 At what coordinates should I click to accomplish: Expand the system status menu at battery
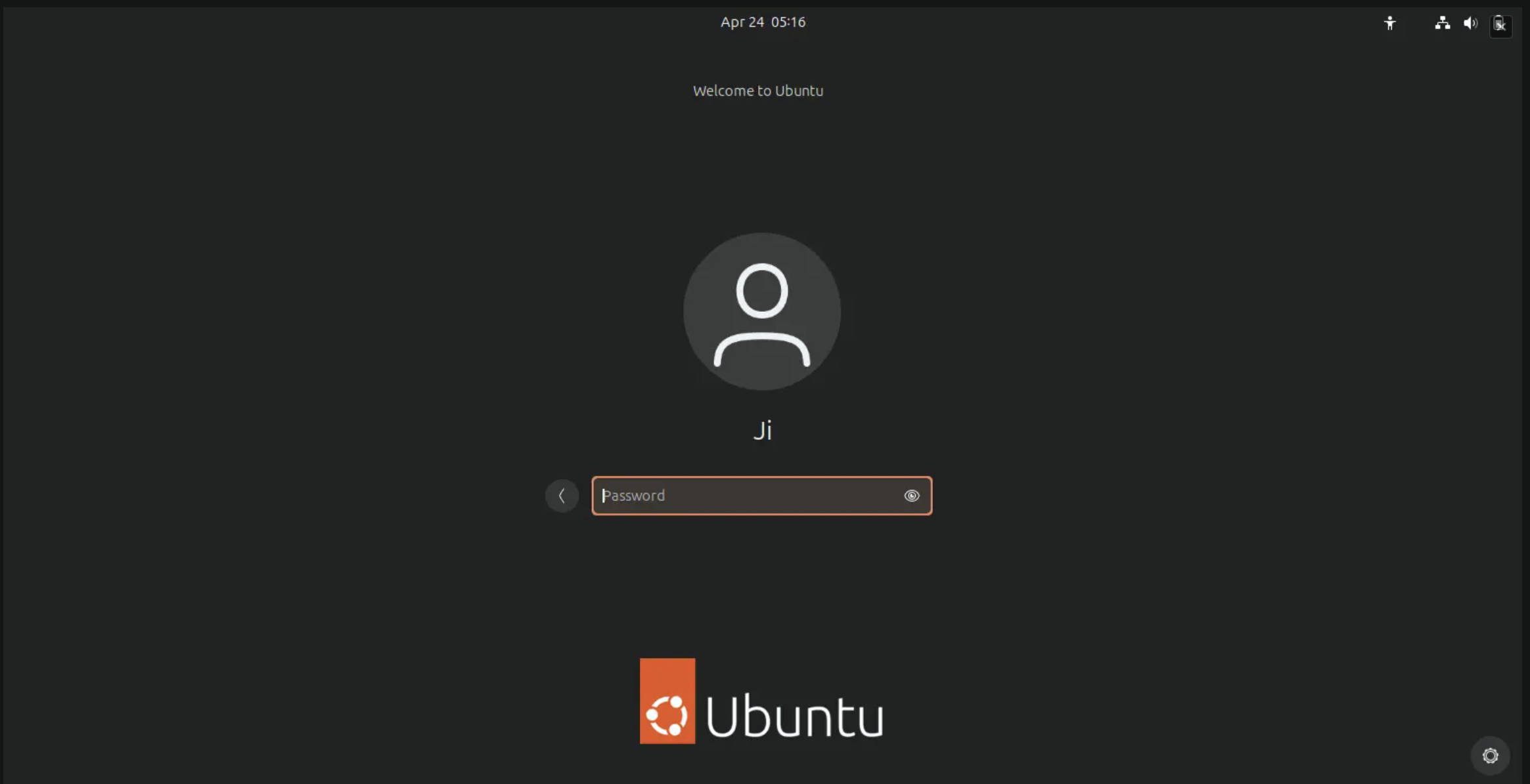point(1500,24)
